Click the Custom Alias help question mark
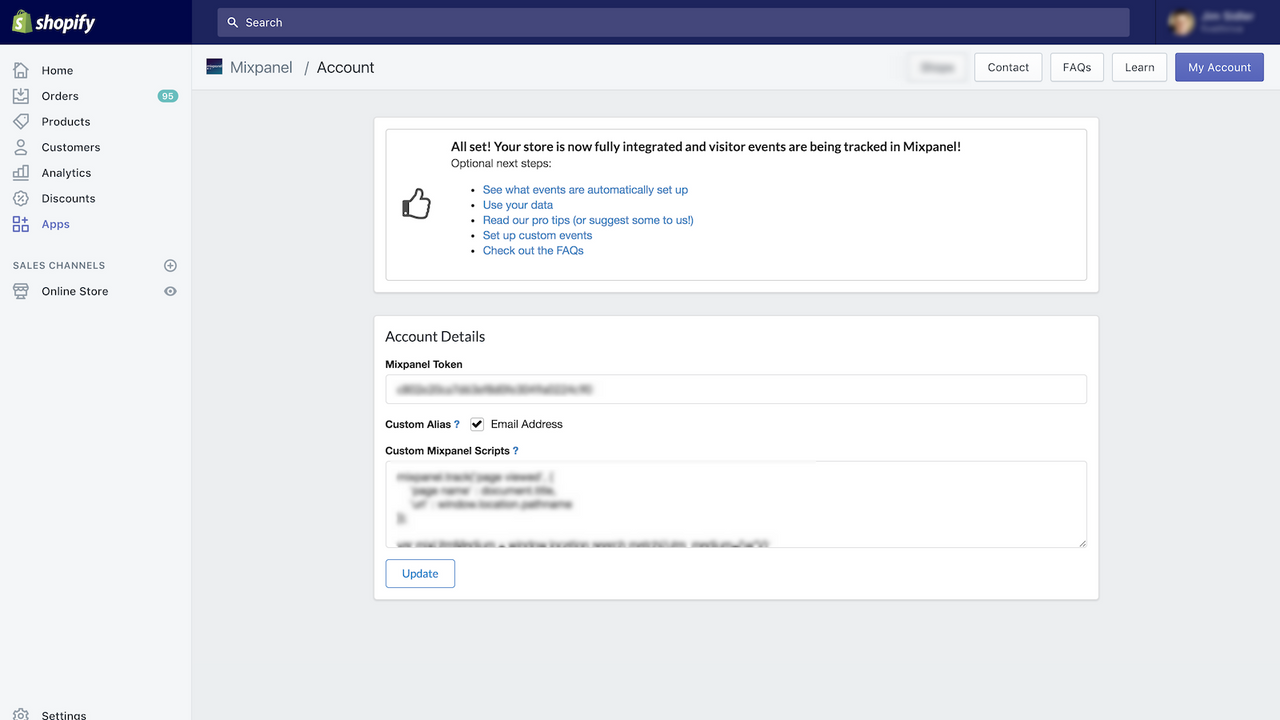The width and height of the screenshot is (1280, 720). coord(457,425)
